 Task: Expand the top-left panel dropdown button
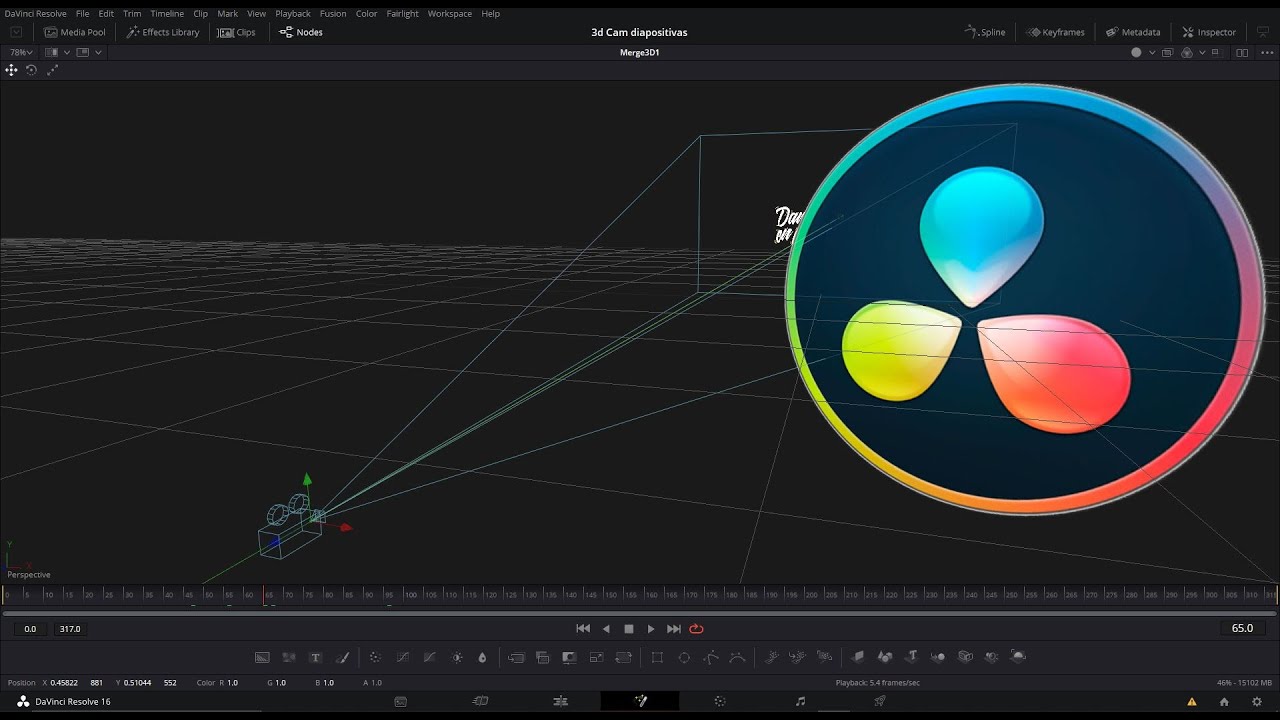(x=16, y=32)
